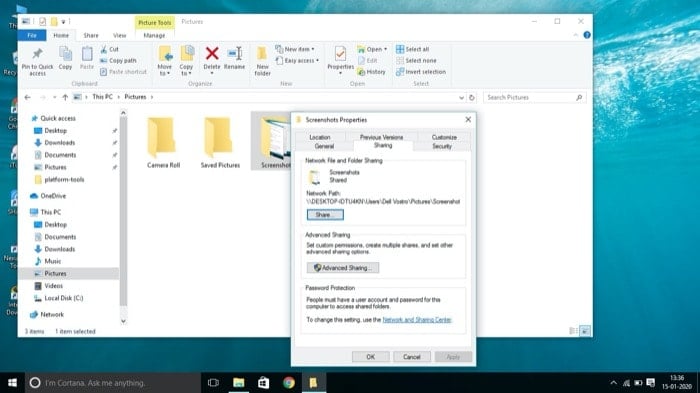The height and width of the screenshot is (393, 700).
Task: Click the Back navigation arrow
Action: 28,97
